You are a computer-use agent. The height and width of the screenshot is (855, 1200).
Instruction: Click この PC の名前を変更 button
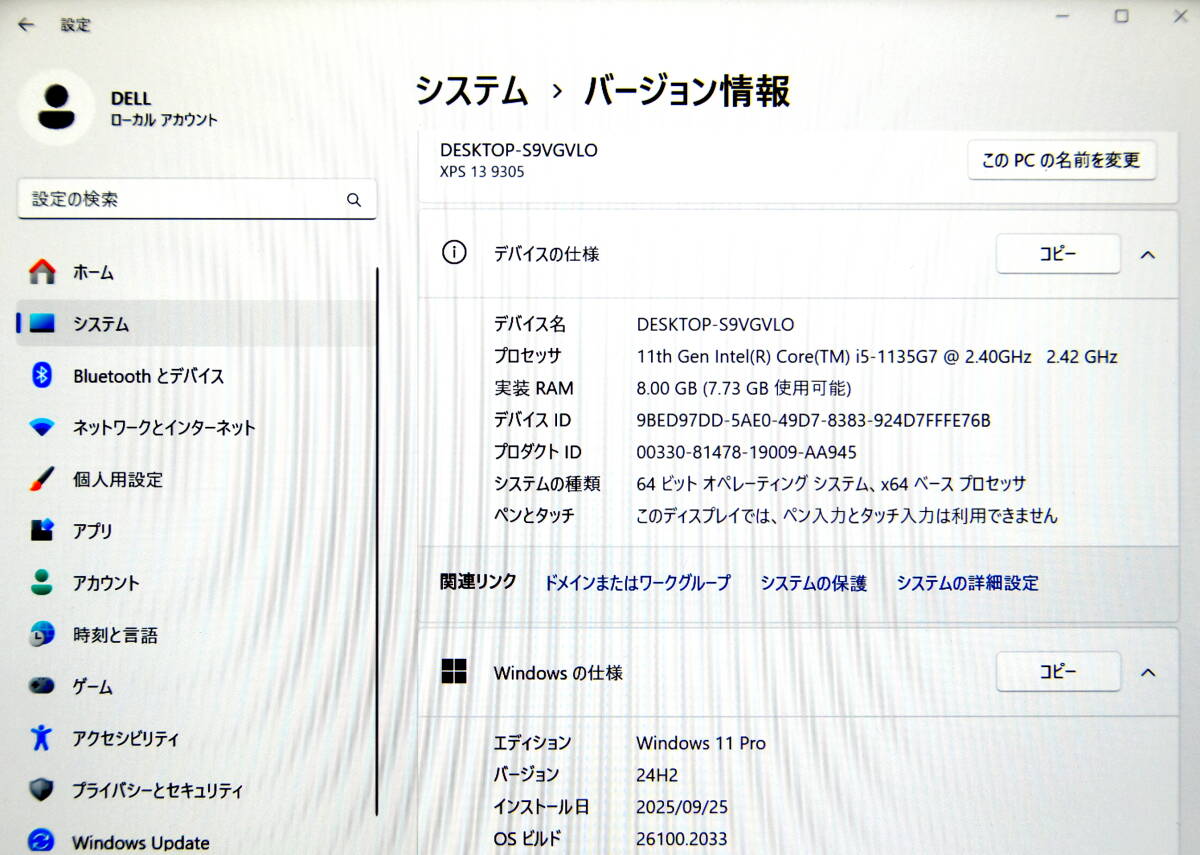(1061, 160)
